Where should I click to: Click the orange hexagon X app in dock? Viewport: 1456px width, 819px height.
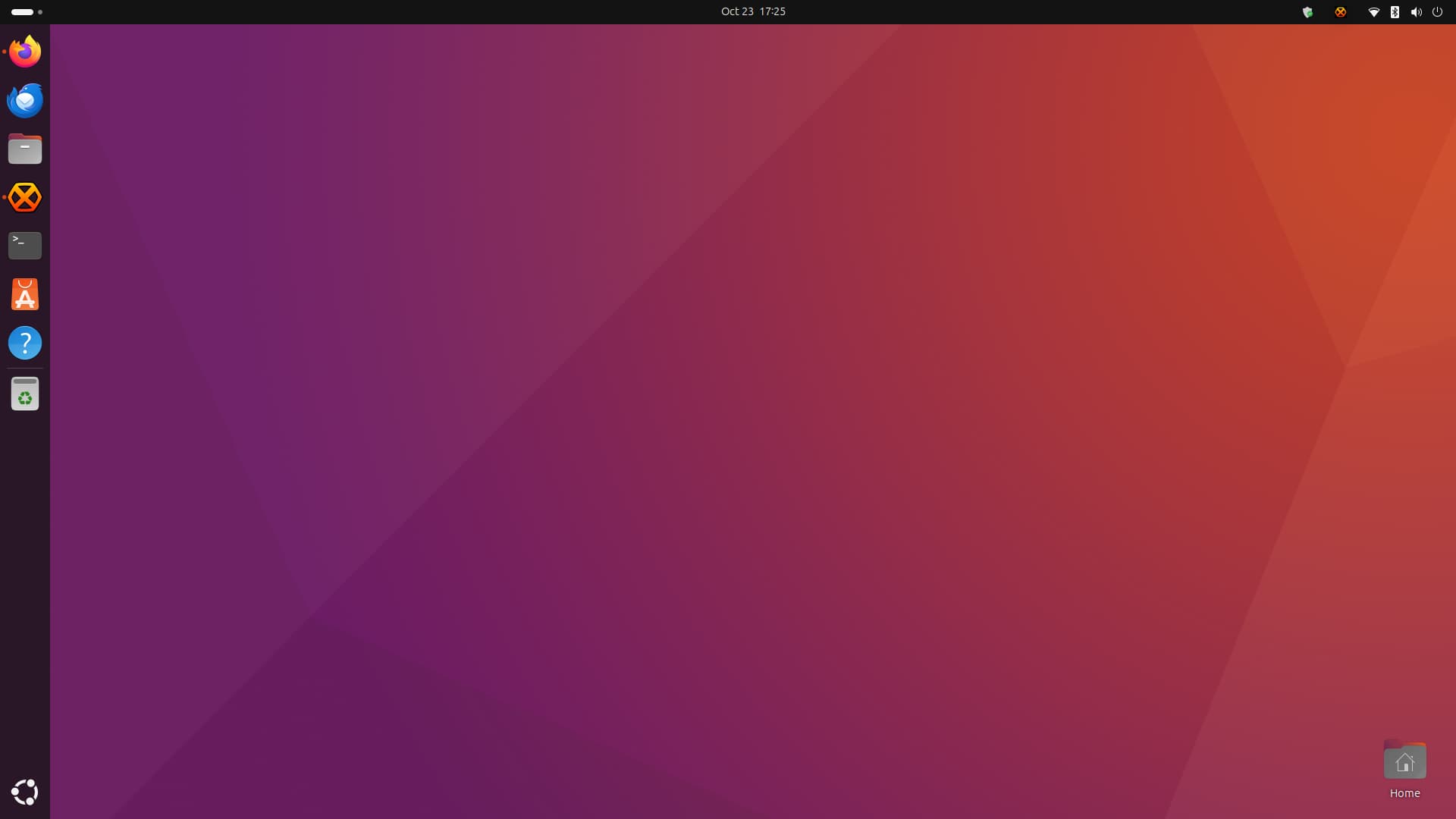click(x=25, y=197)
